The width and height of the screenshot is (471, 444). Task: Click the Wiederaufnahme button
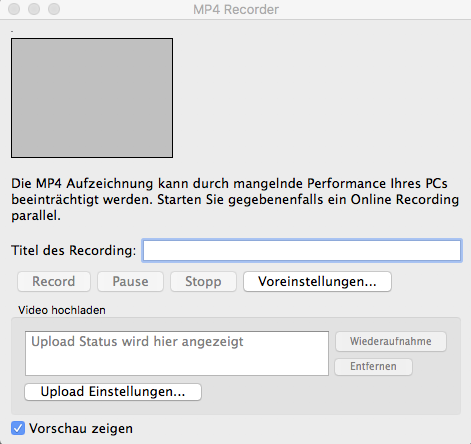[391, 341]
